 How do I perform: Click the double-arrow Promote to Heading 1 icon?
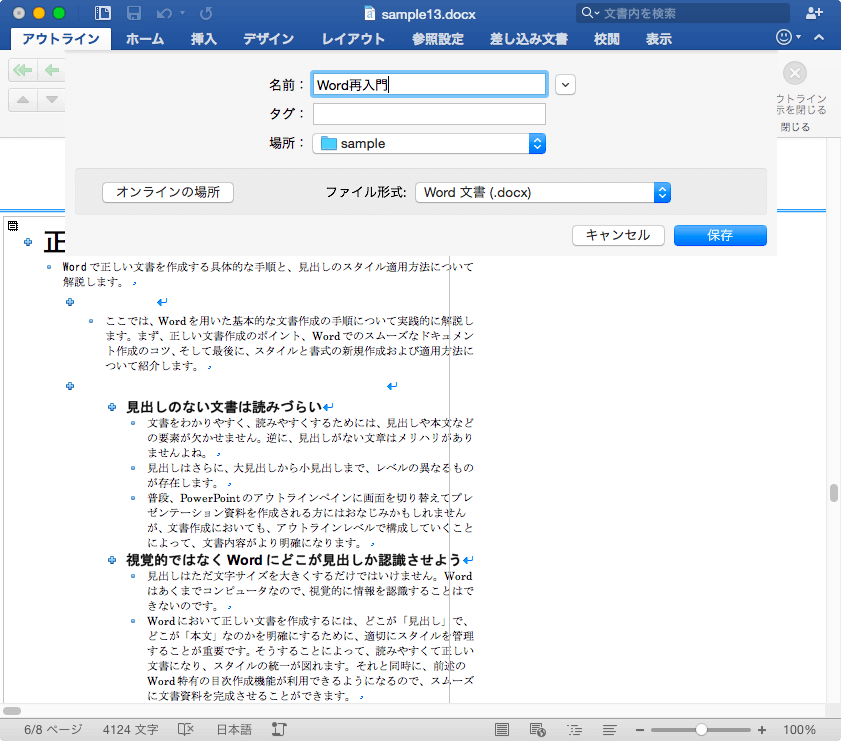point(23,70)
